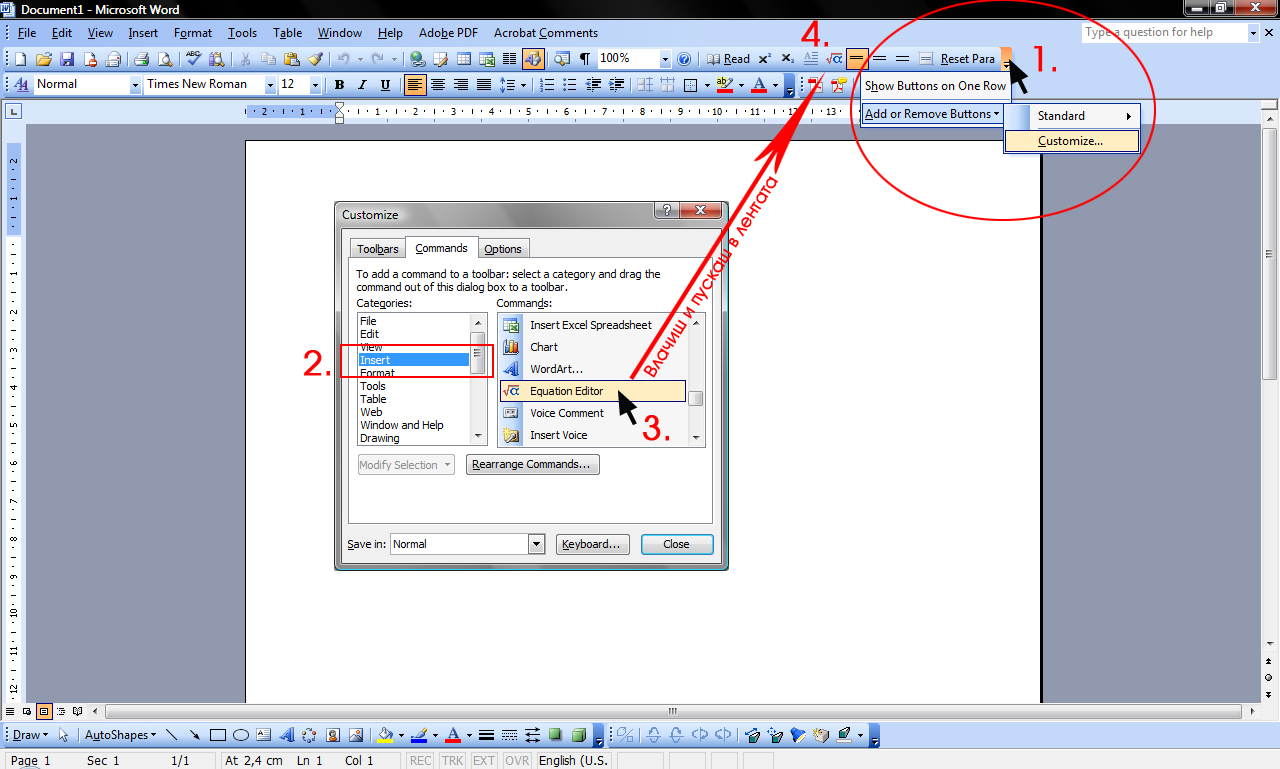Select the Oval tool in the Drawing toolbar
The width and height of the screenshot is (1280, 769).
[240, 735]
